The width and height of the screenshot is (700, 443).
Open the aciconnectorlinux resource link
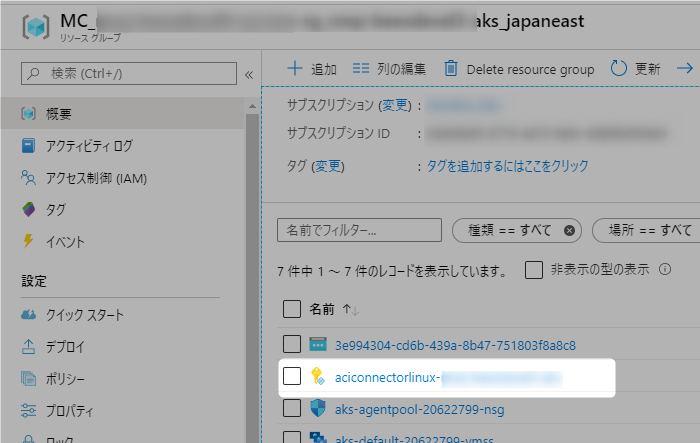pyautogui.click(x=448, y=378)
